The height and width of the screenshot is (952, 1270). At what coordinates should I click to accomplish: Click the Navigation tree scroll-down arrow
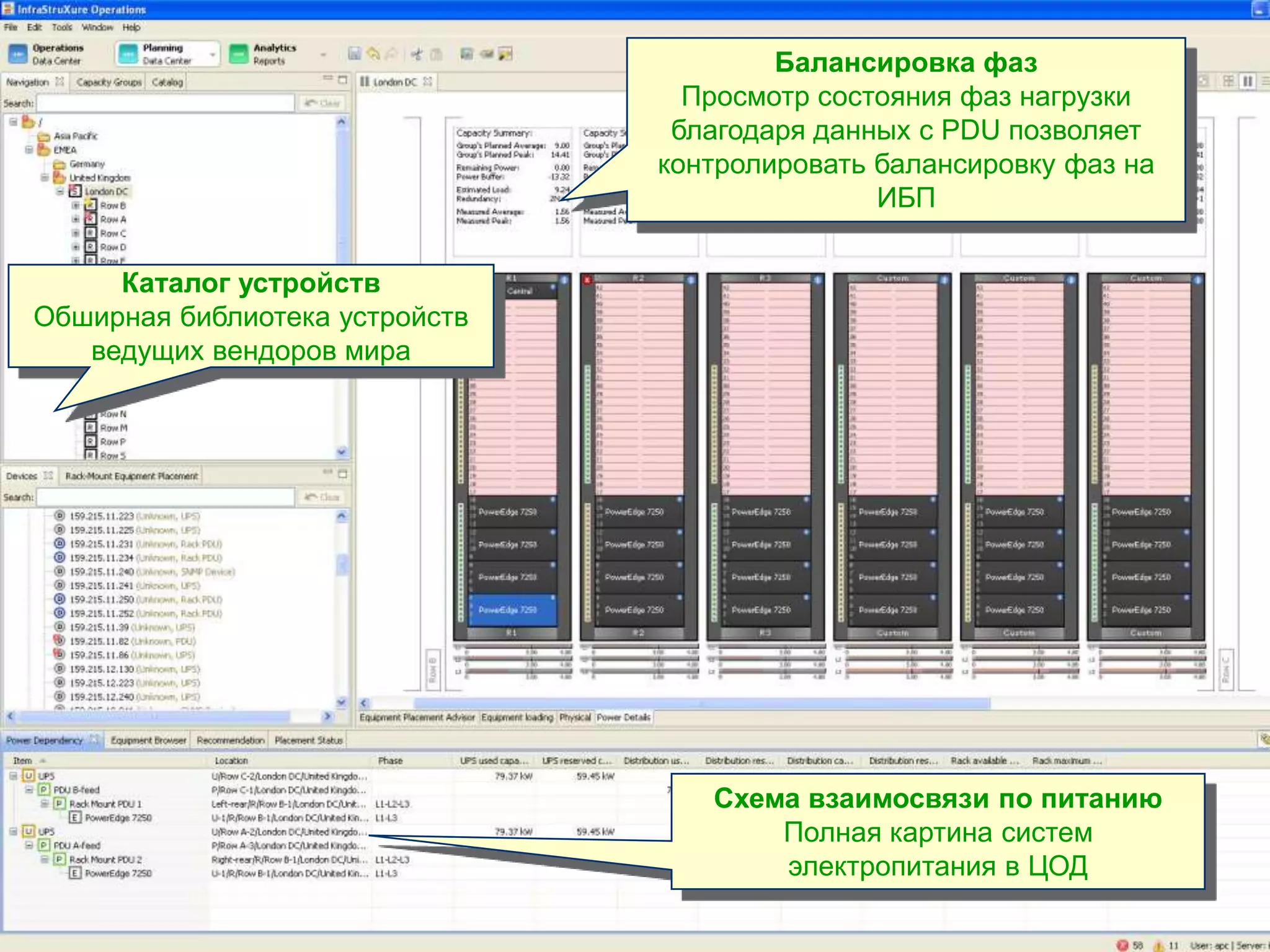pos(342,452)
